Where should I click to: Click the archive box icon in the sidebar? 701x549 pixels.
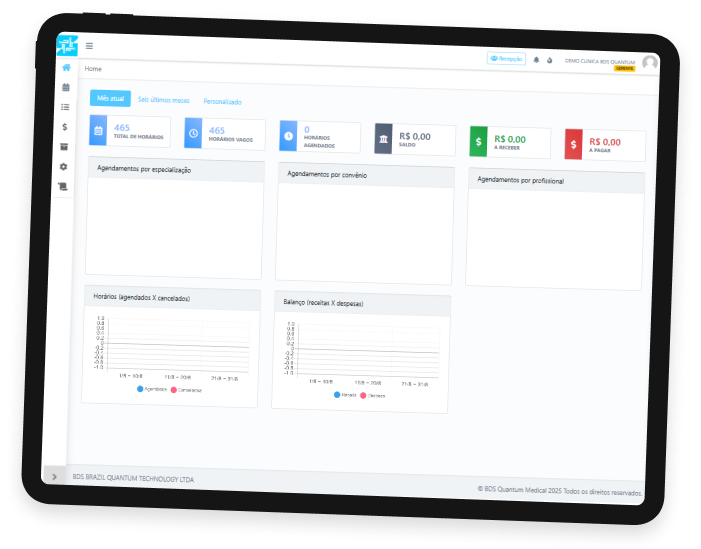coord(64,147)
